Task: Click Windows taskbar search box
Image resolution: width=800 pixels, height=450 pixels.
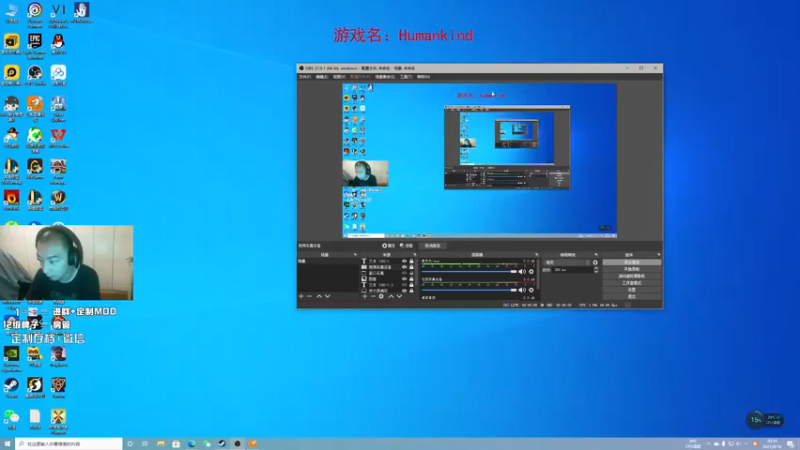Action: tap(69, 444)
